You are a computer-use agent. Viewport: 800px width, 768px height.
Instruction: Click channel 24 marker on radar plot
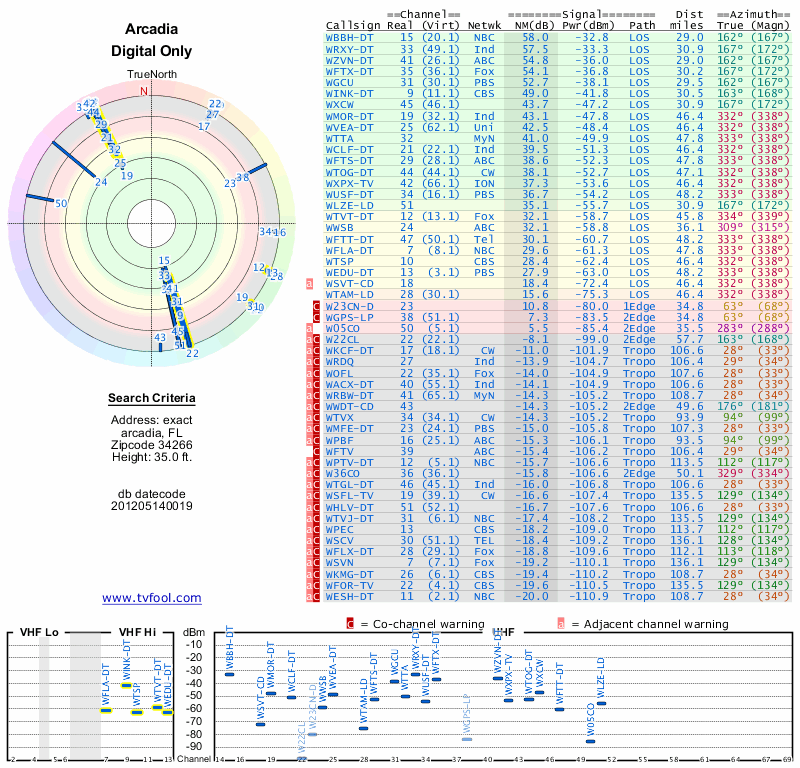pos(101,182)
